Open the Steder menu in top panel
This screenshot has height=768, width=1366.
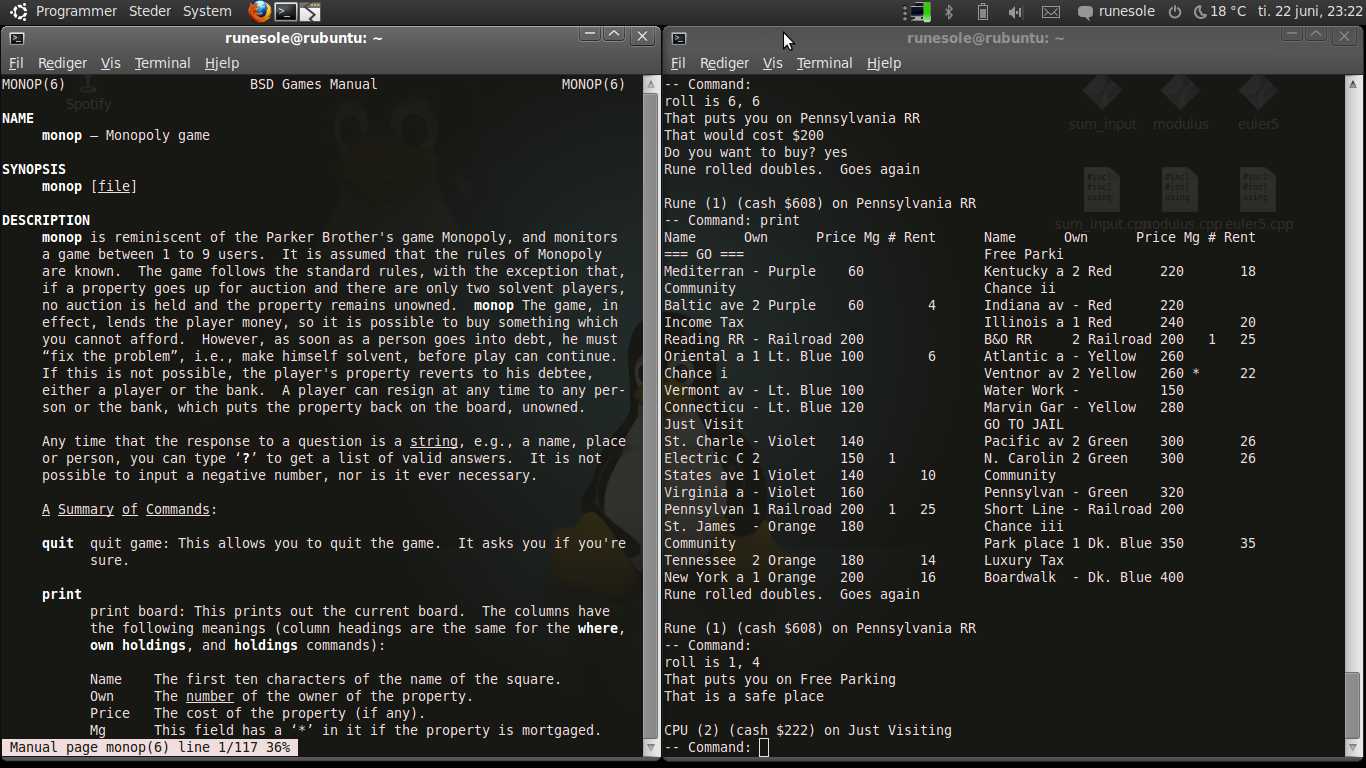[150, 11]
